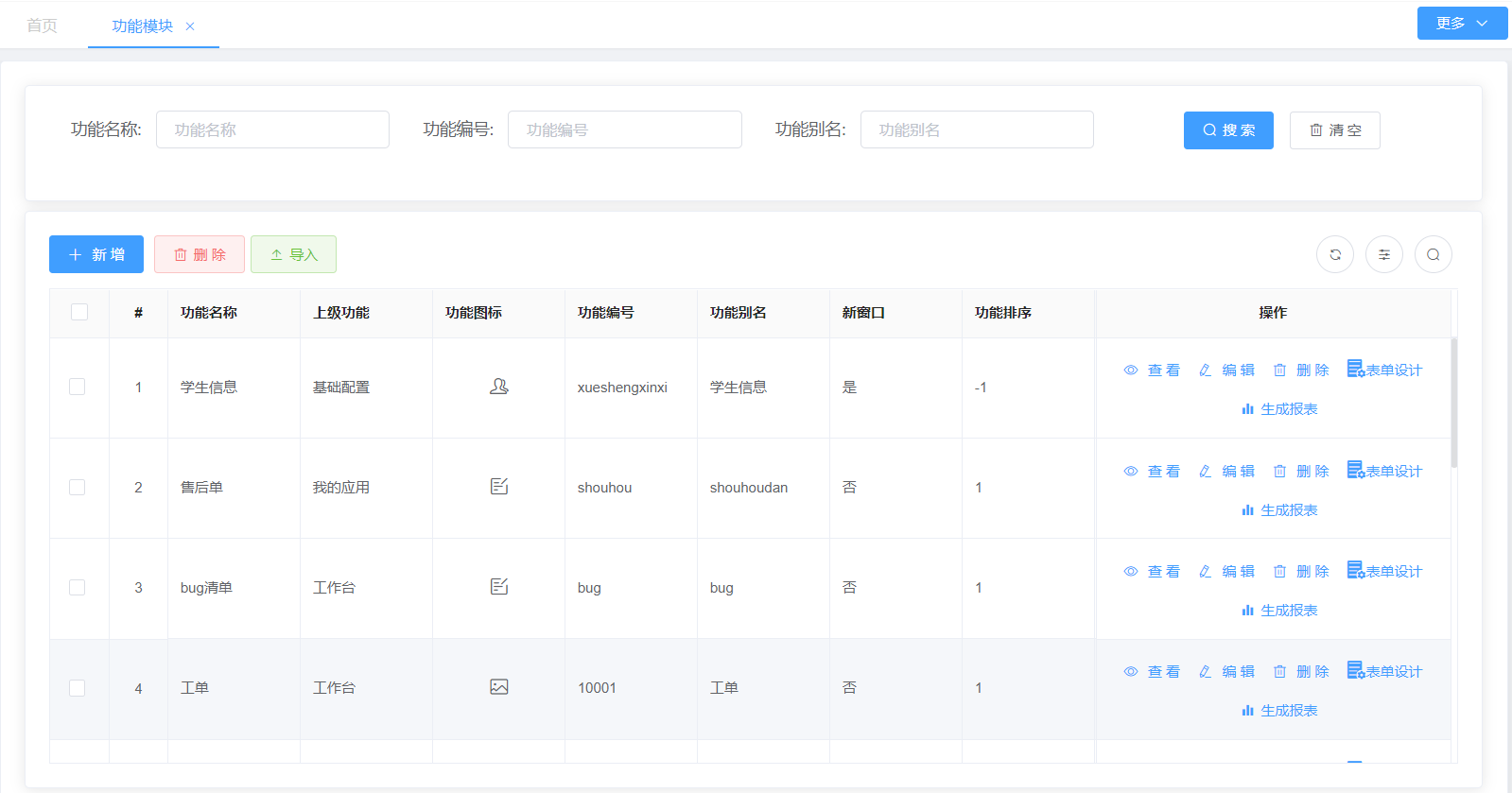Screen dimensions: 1512x793
Task: Click the blue 搜索 button
Action: coord(1228,130)
